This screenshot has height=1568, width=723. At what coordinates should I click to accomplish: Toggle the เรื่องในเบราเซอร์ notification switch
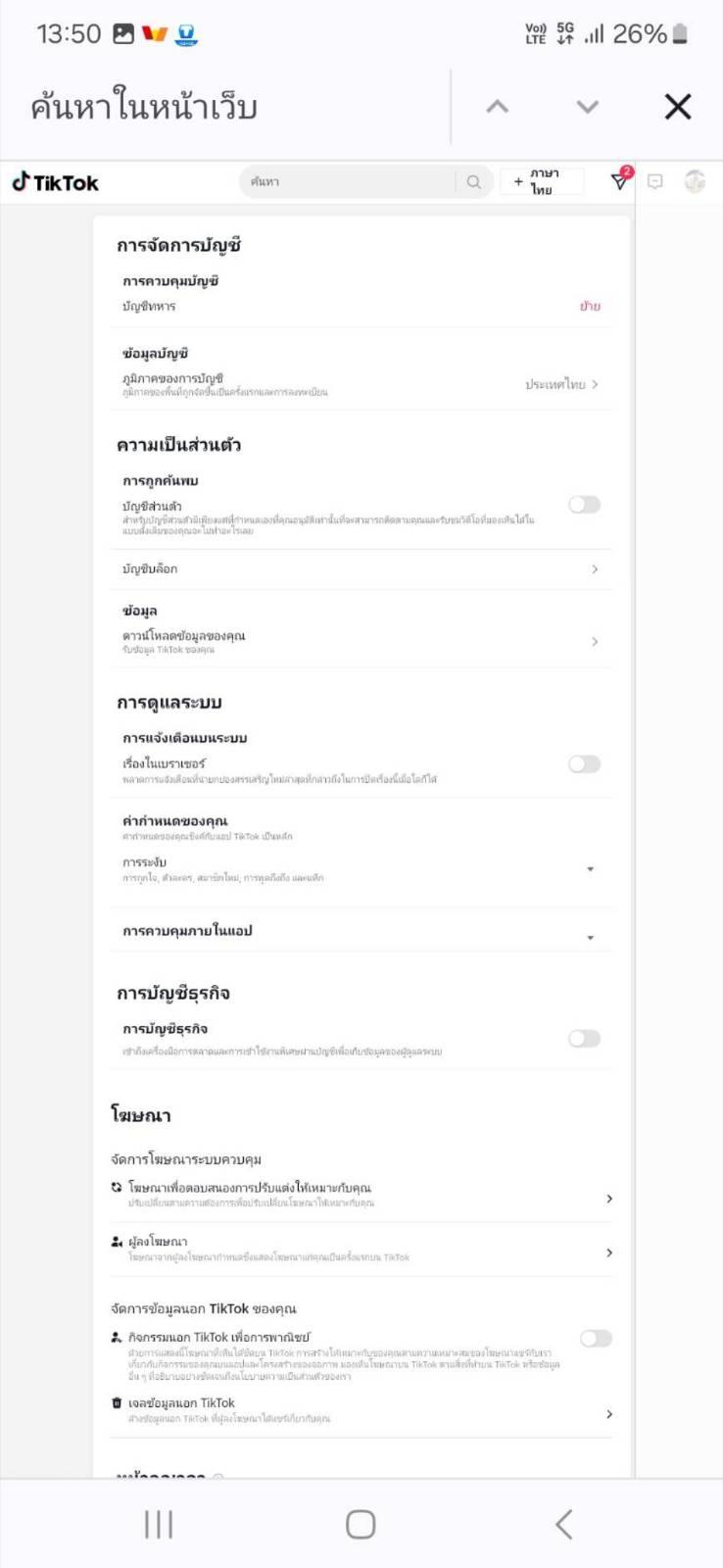coord(584,764)
